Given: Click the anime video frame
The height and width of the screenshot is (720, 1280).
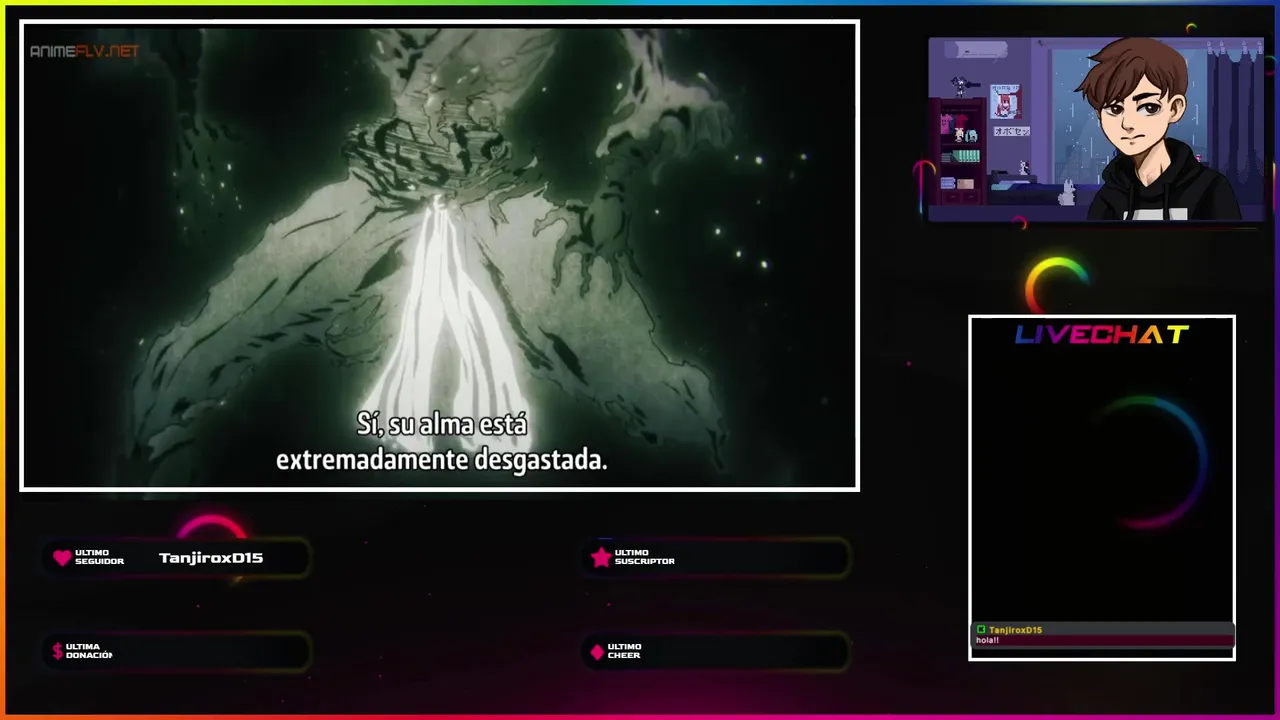Looking at the screenshot, I should (x=440, y=255).
